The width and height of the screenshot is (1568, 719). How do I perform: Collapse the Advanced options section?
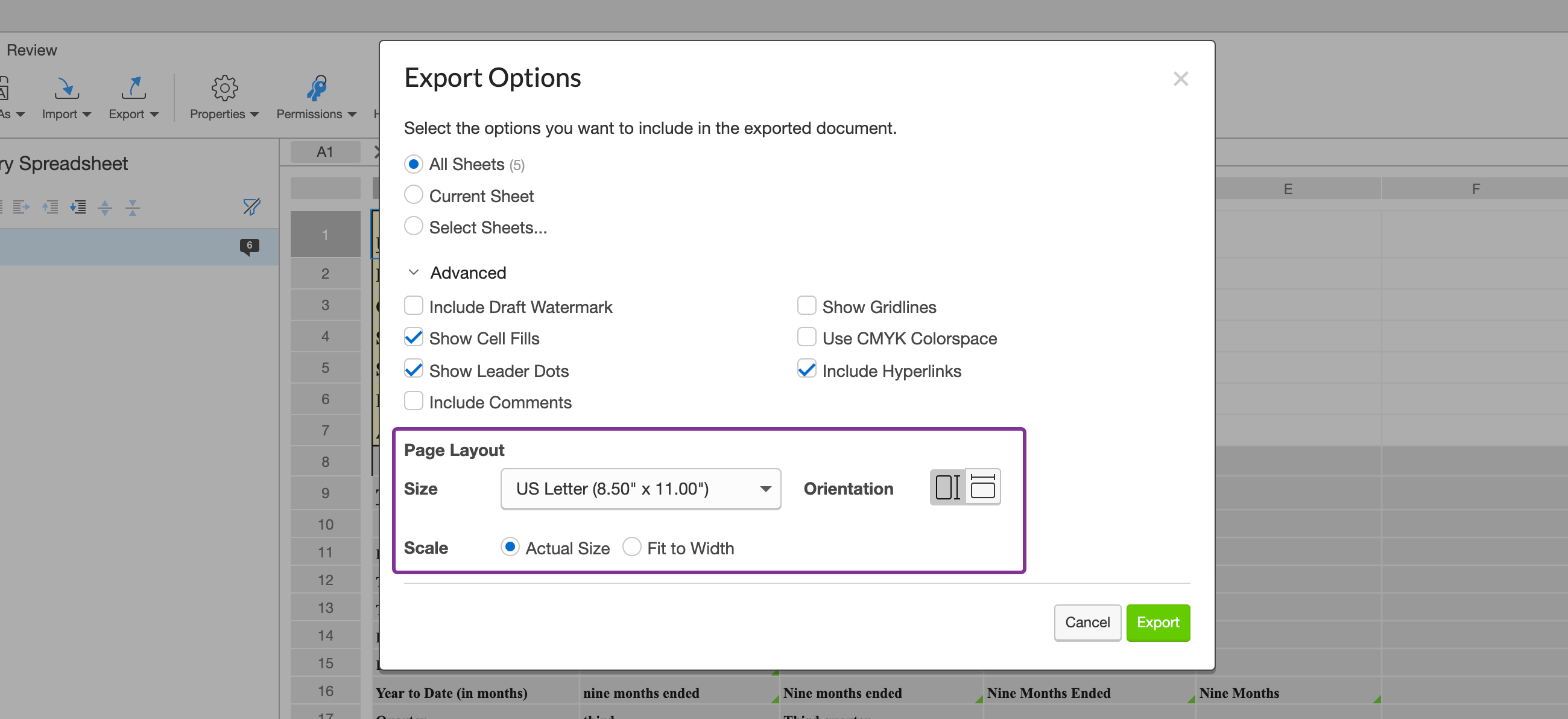[413, 272]
